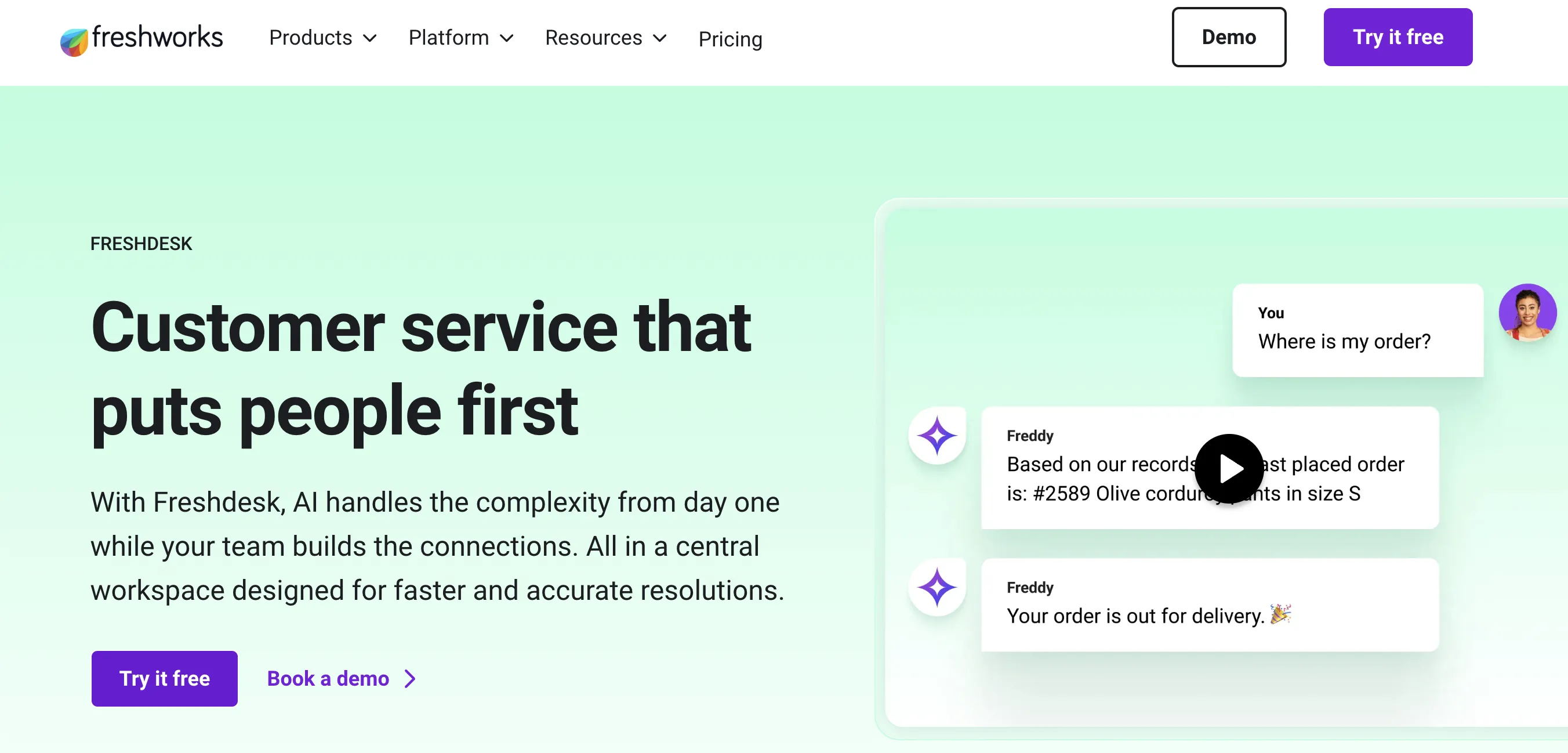
Task: Click the hero Try it free button
Action: pyautogui.click(x=164, y=678)
